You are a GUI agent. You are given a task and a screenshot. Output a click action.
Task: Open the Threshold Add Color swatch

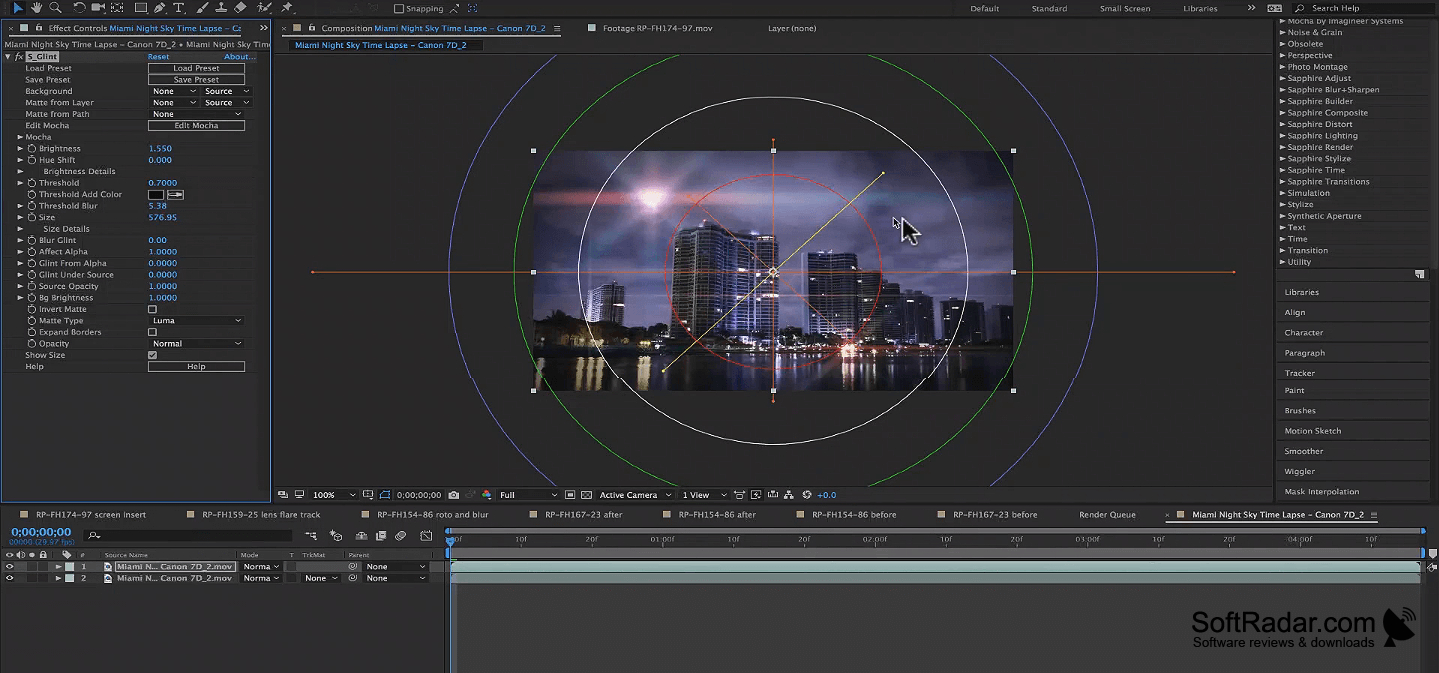(156, 195)
